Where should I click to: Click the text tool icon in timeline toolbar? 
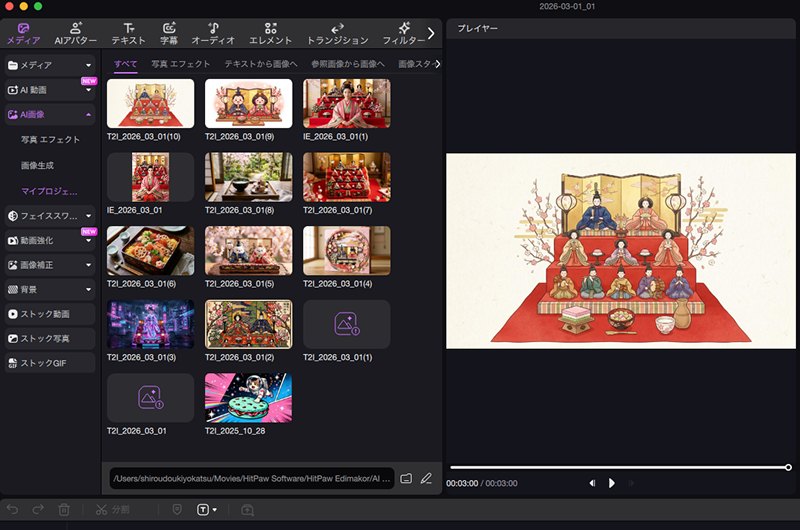(203, 510)
